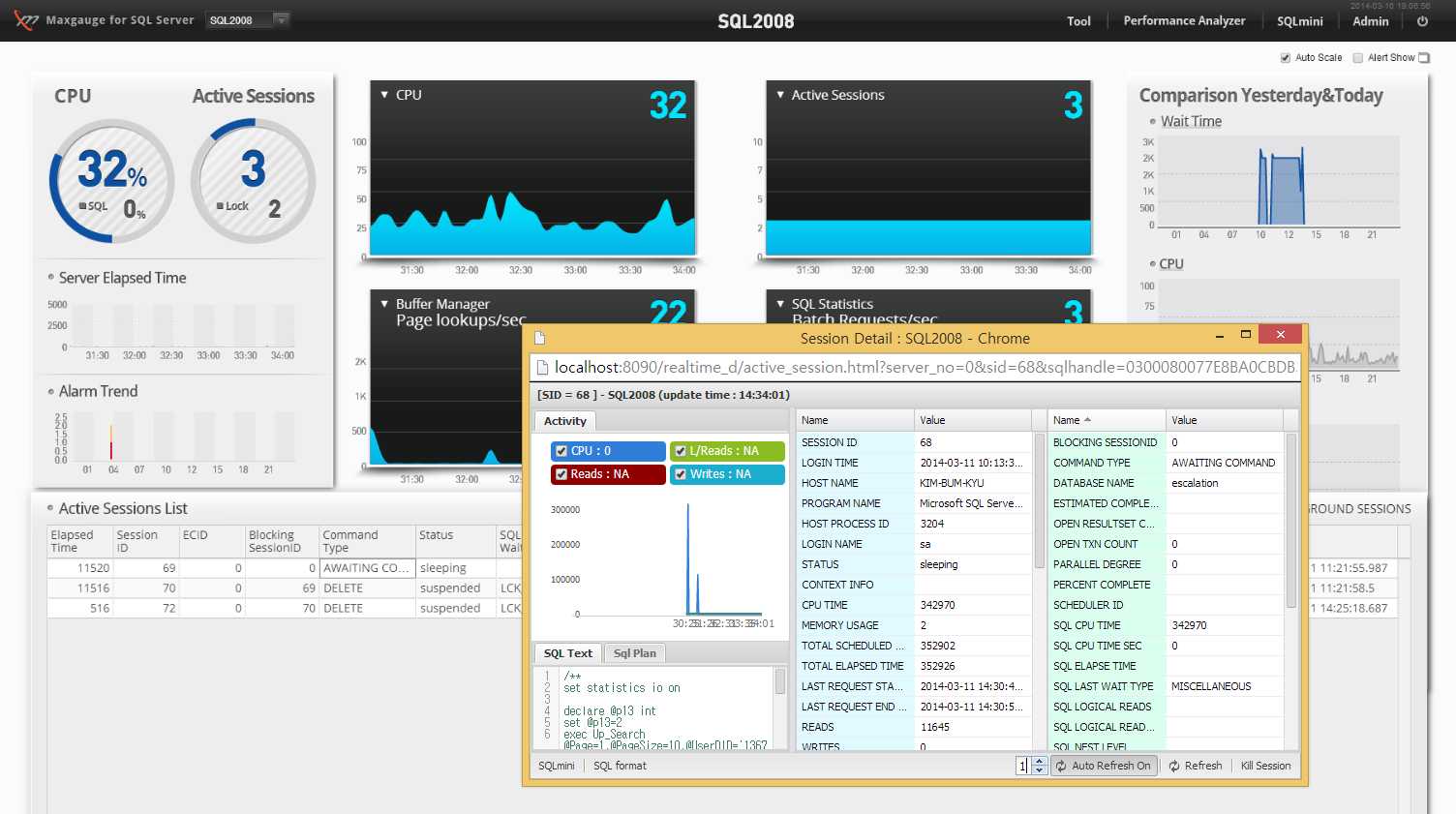Viewport: 1456px width, 814px height.
Task: Sort by Status column header
Action: click(455, 541)
